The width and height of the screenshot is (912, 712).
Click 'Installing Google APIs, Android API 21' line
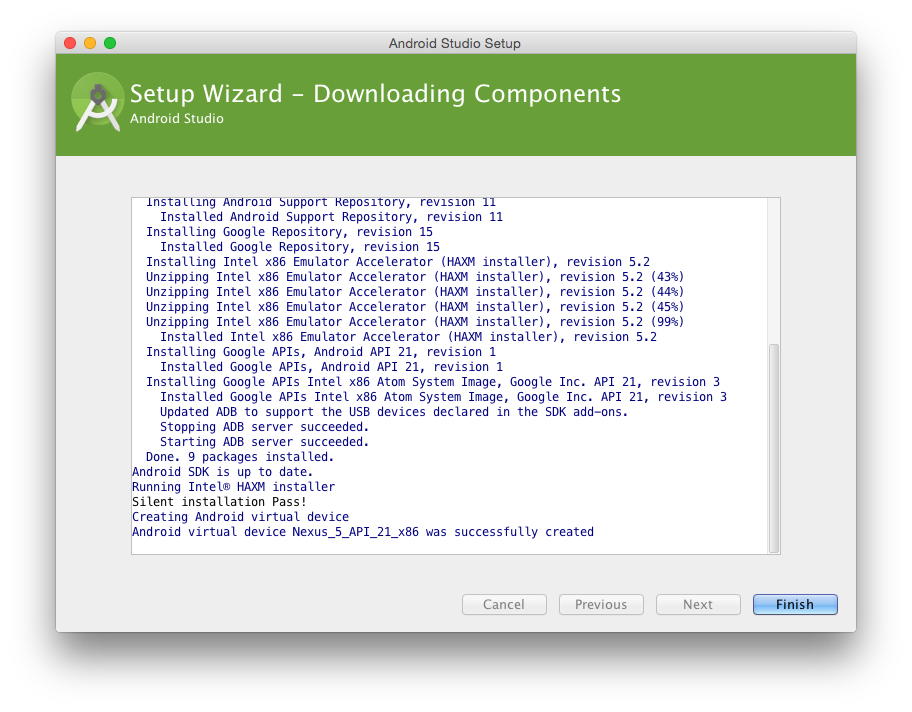point(321,351)
